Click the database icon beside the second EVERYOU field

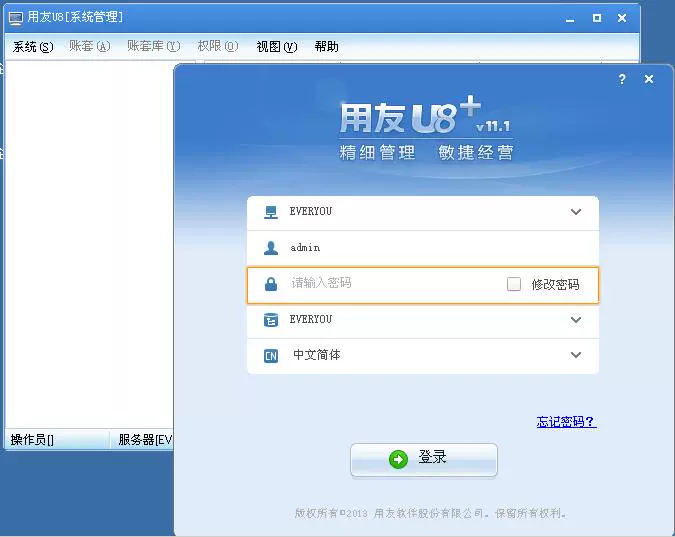pyautogui.click(x=271, y=320)
